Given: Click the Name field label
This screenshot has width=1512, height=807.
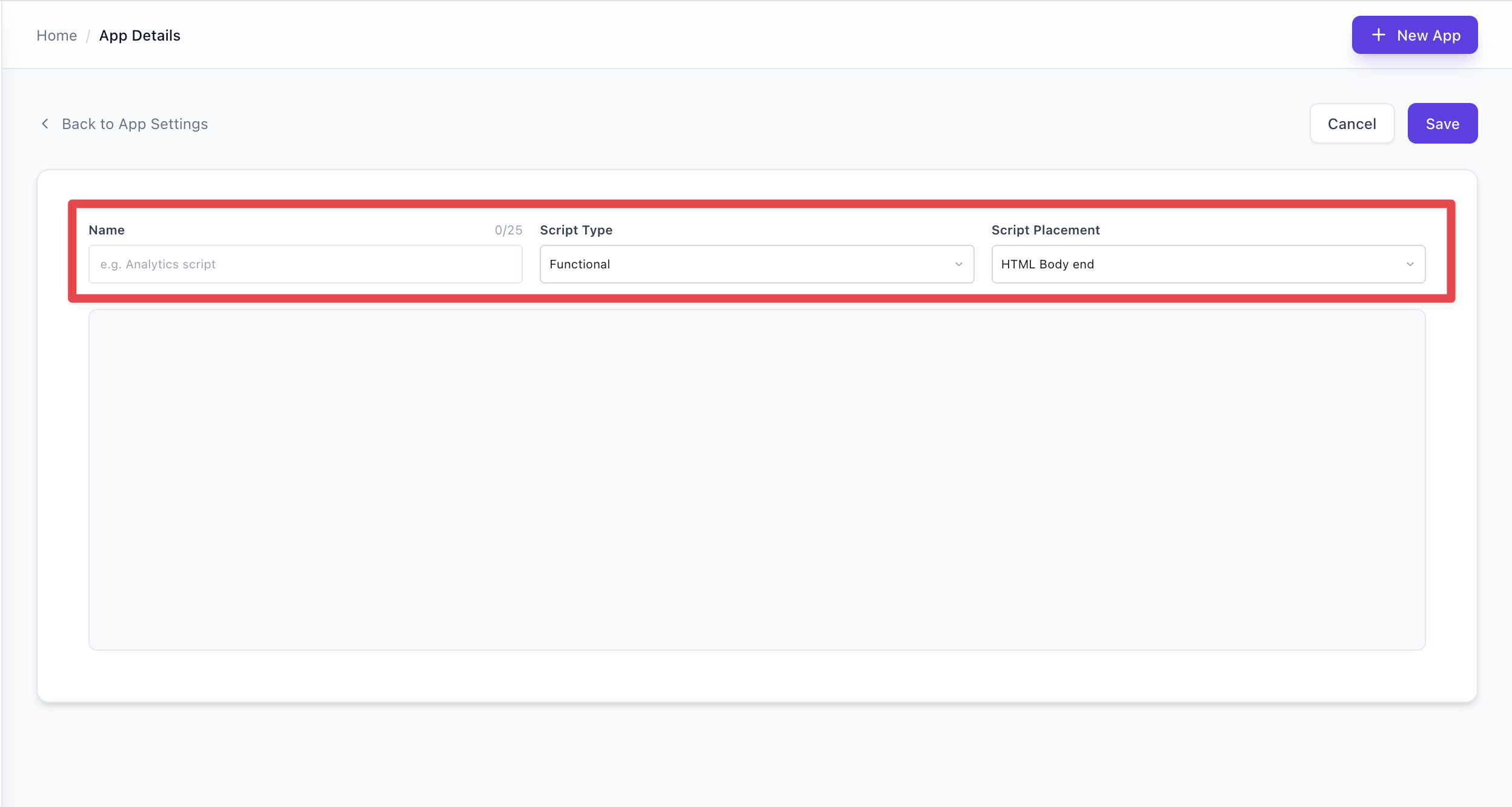Looking at the screenshot, I should [107, 230].
